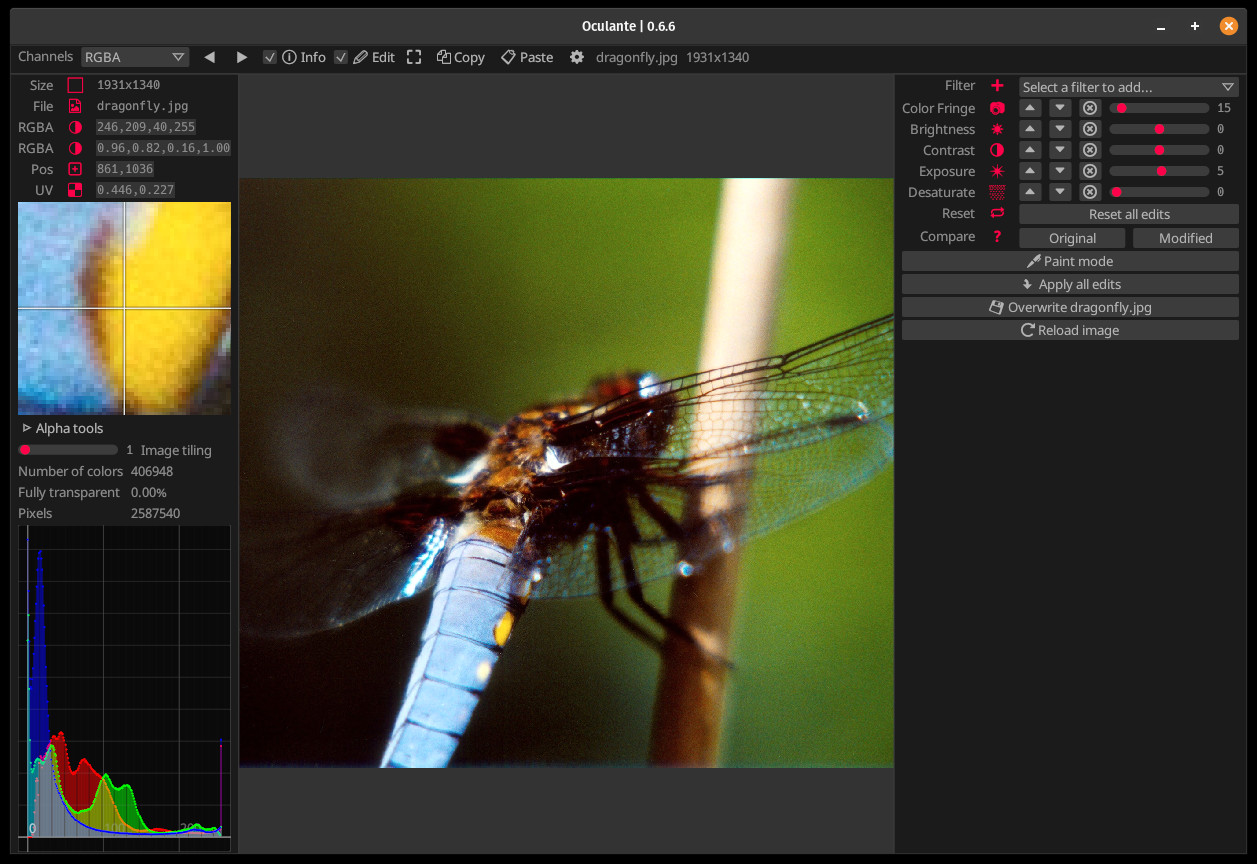Go to previous image with left arrow
1257x864 pixels.
[209, 57]
